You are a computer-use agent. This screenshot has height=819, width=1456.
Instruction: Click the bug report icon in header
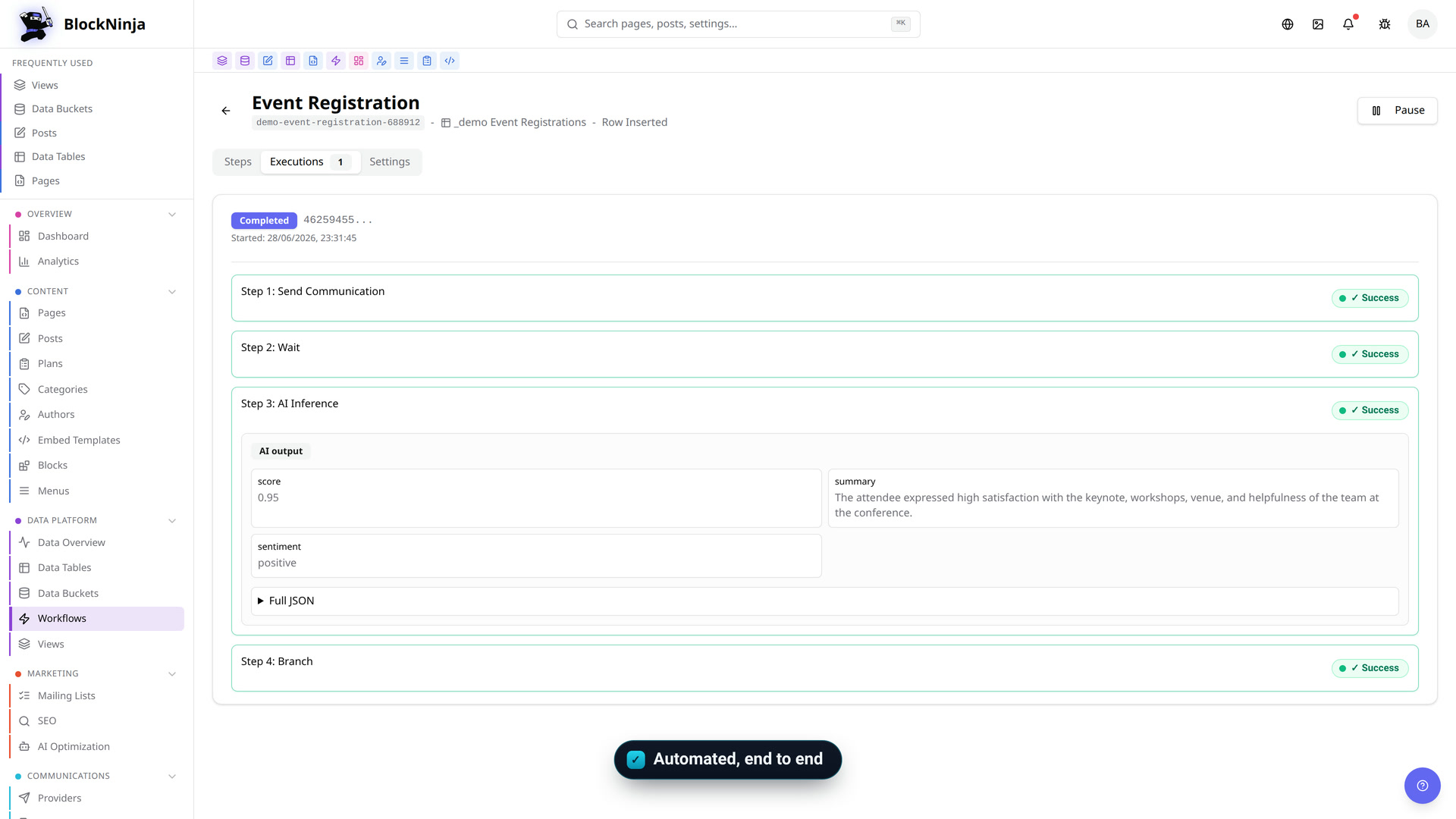coord(1385,24)
